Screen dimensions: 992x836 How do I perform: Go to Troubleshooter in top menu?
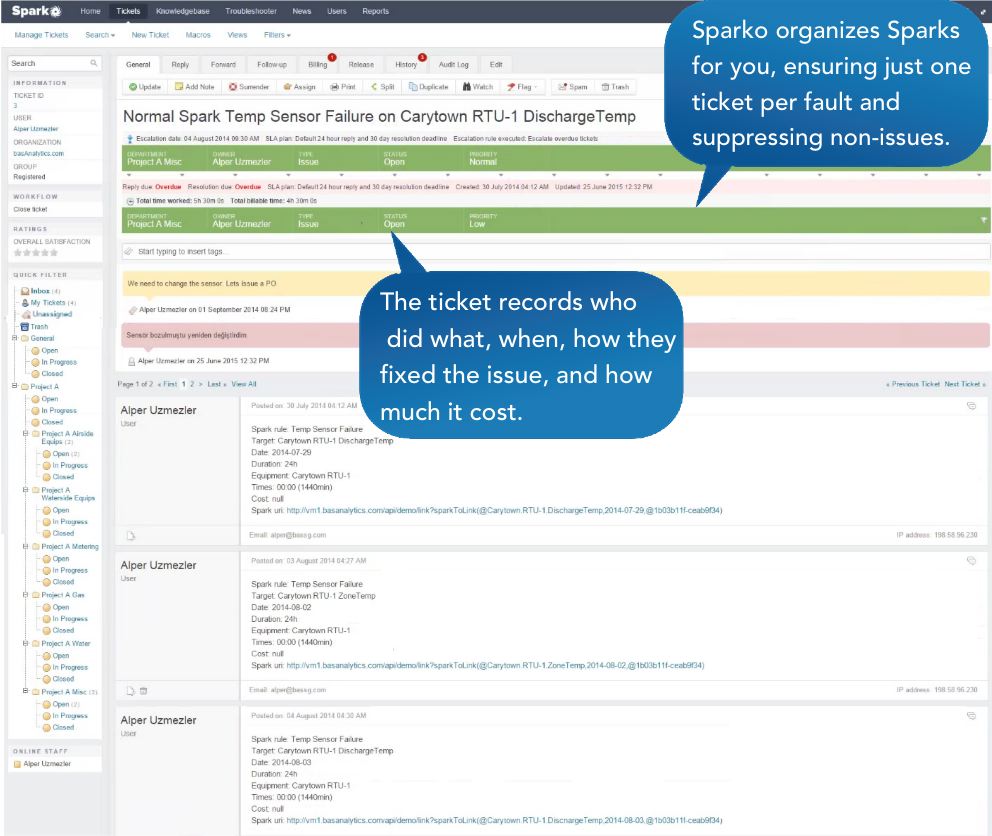[251, 11]
